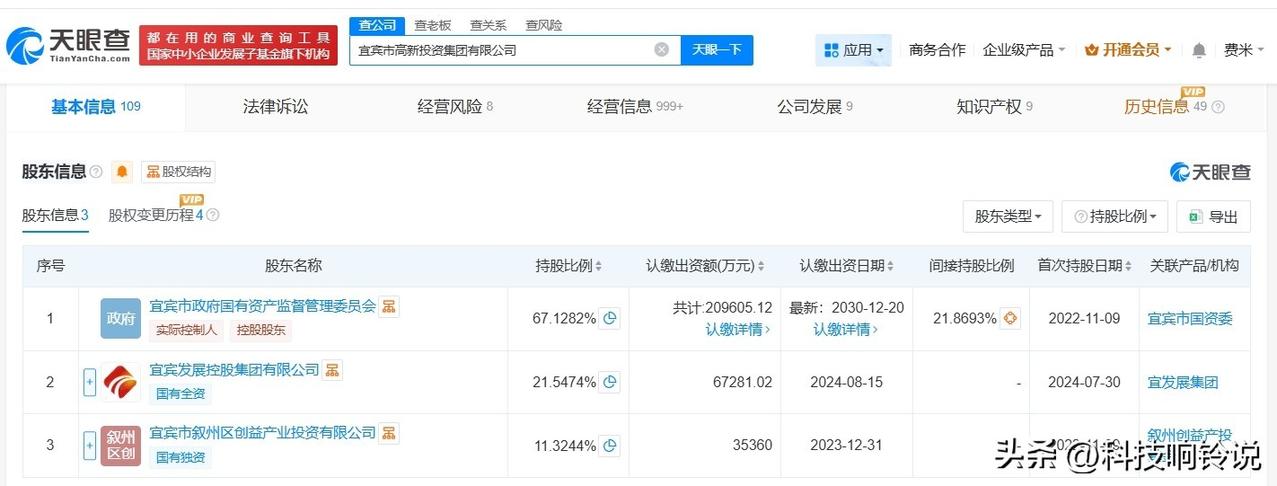Viewport: 1277px width, 486px height.
Task: Open the 宜宾市国资委 related organization link
Action: 1190,319
